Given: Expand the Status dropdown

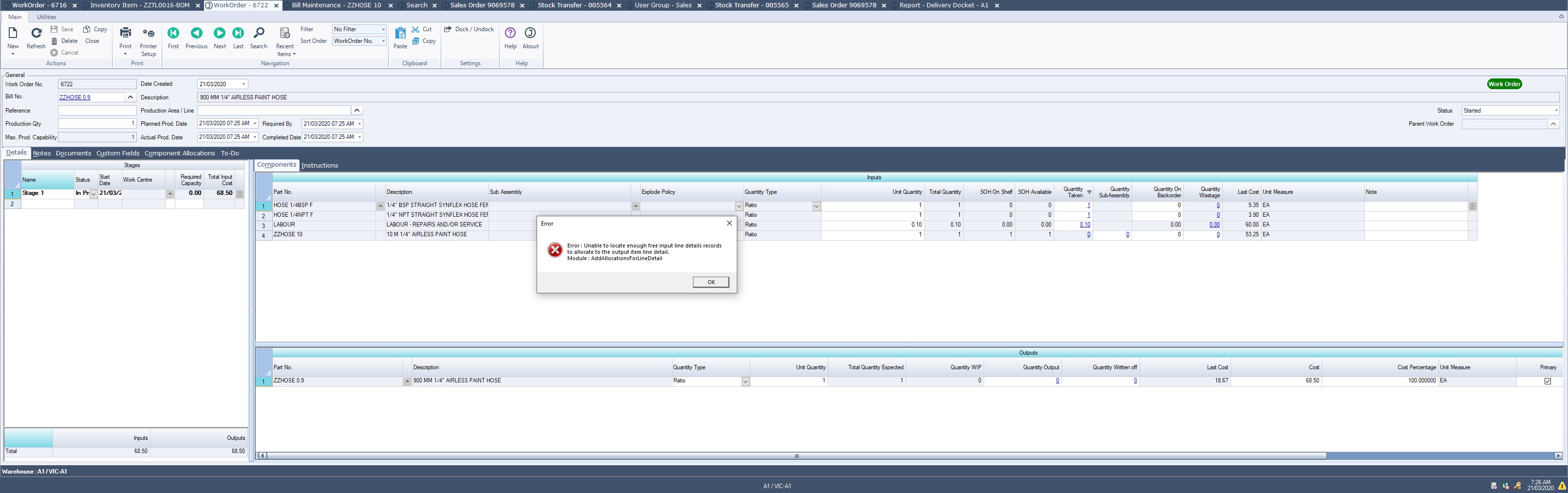Looking at the screenshot, I should 1556,111.
